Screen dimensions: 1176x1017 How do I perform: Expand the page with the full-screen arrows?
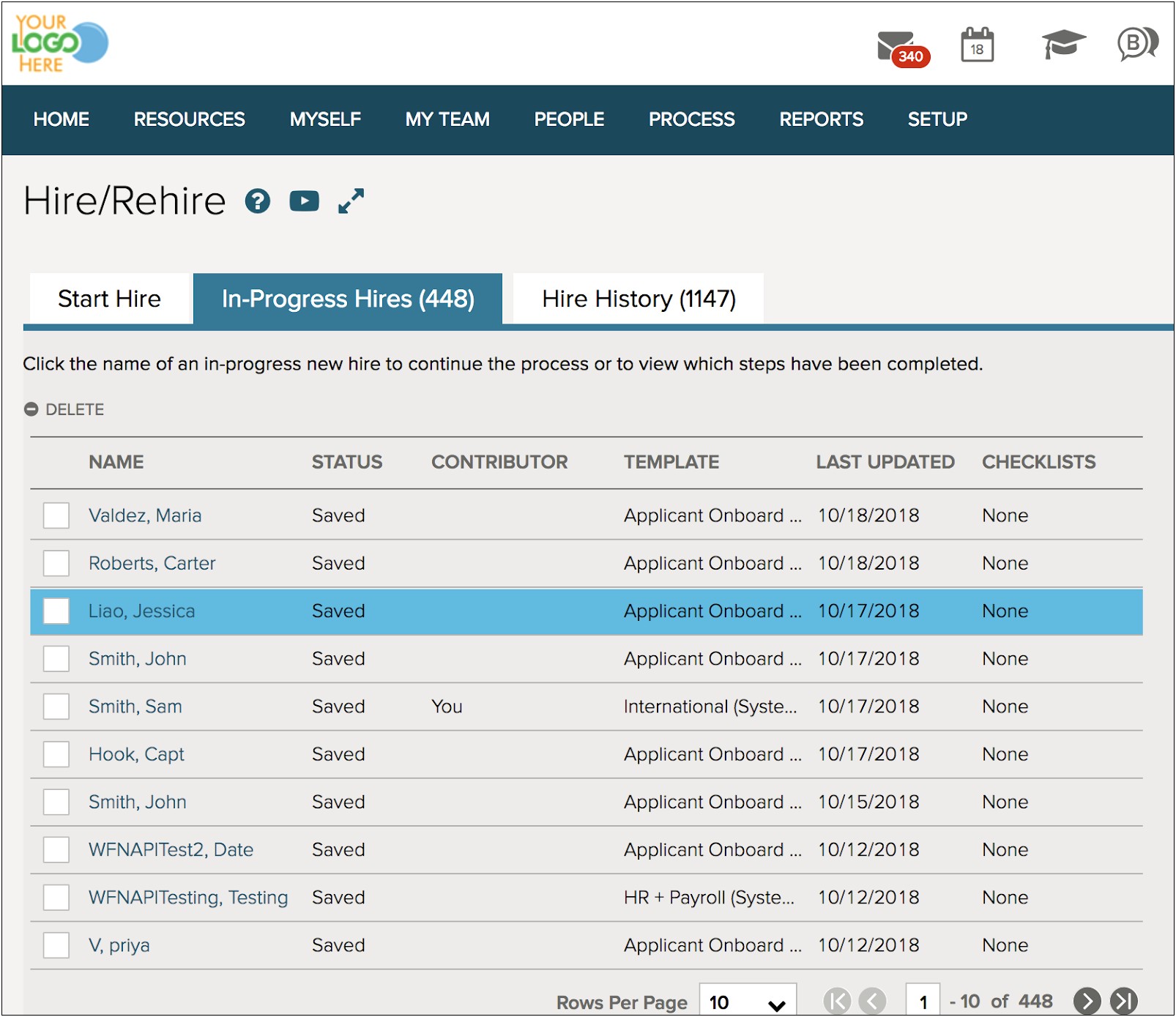(x=351, y=201)
